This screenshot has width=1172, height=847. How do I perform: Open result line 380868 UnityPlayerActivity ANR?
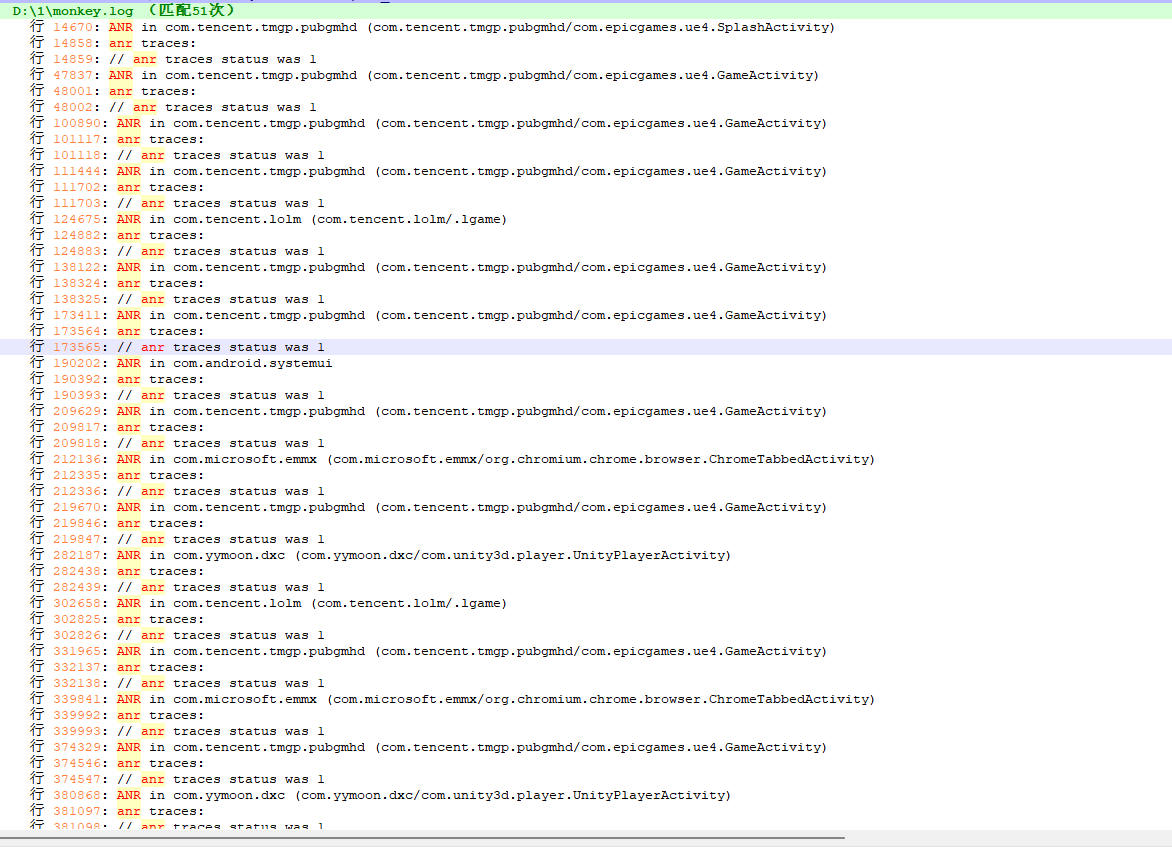(586, 795)
